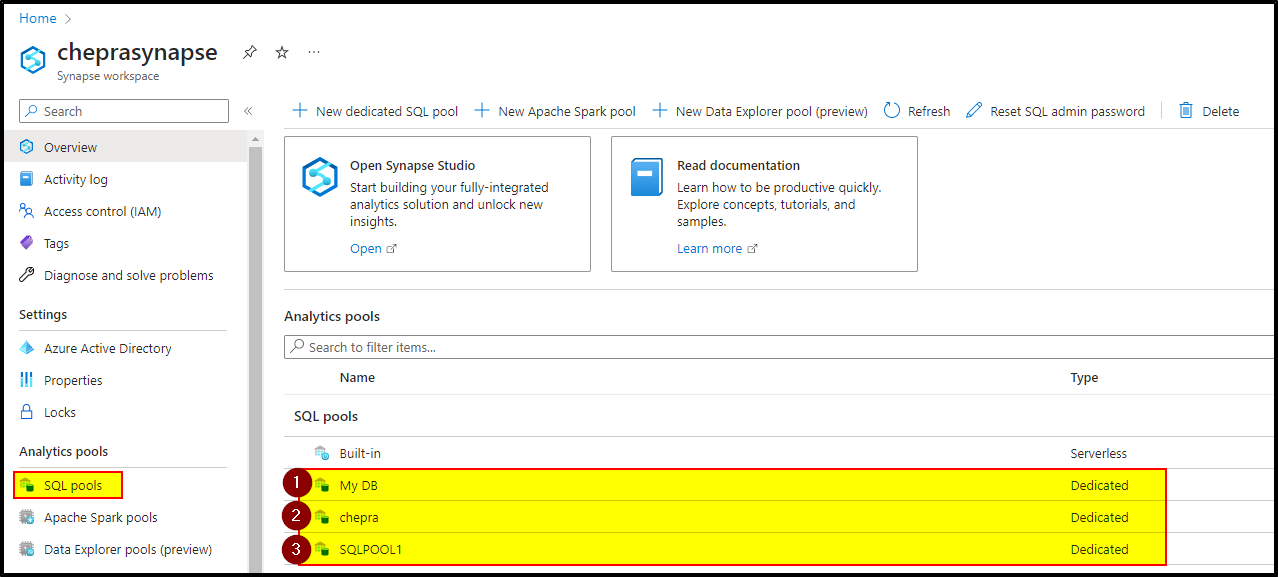
Task: Open the chepra dedicated pool
Action: 359,517
